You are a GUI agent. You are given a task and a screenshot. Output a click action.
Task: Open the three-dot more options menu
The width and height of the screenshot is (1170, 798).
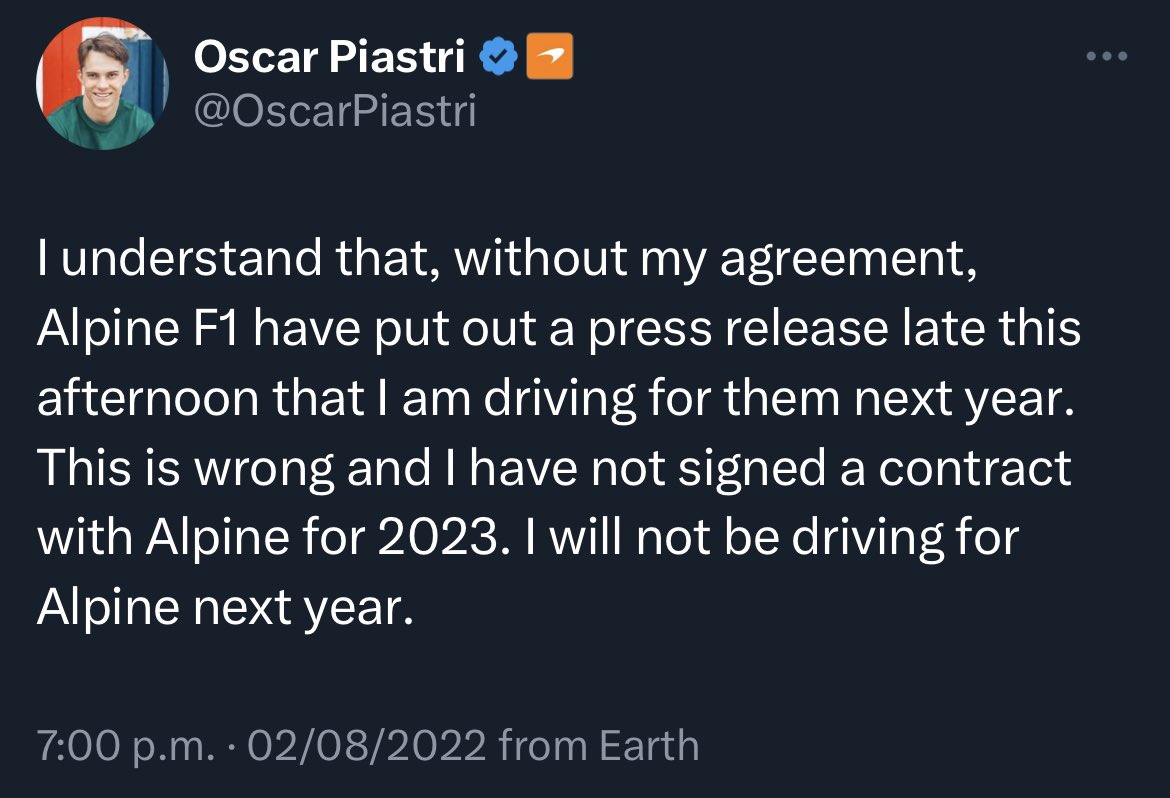pyautogui.click(x=1107, y=56)
